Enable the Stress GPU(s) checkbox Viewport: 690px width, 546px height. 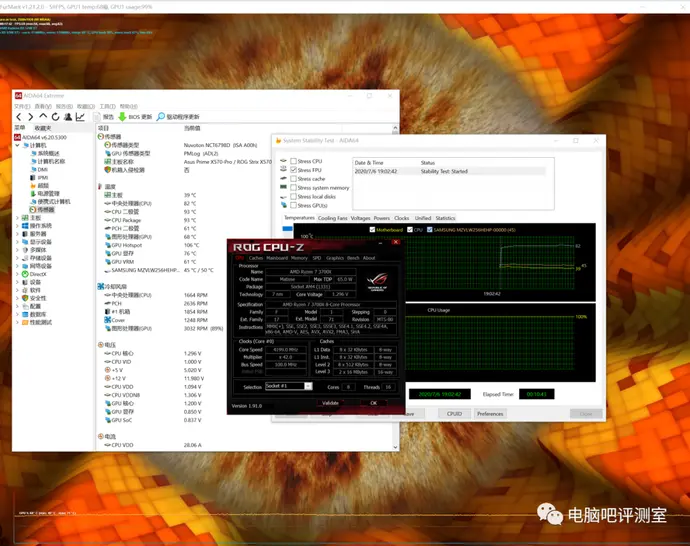point(293,205)
